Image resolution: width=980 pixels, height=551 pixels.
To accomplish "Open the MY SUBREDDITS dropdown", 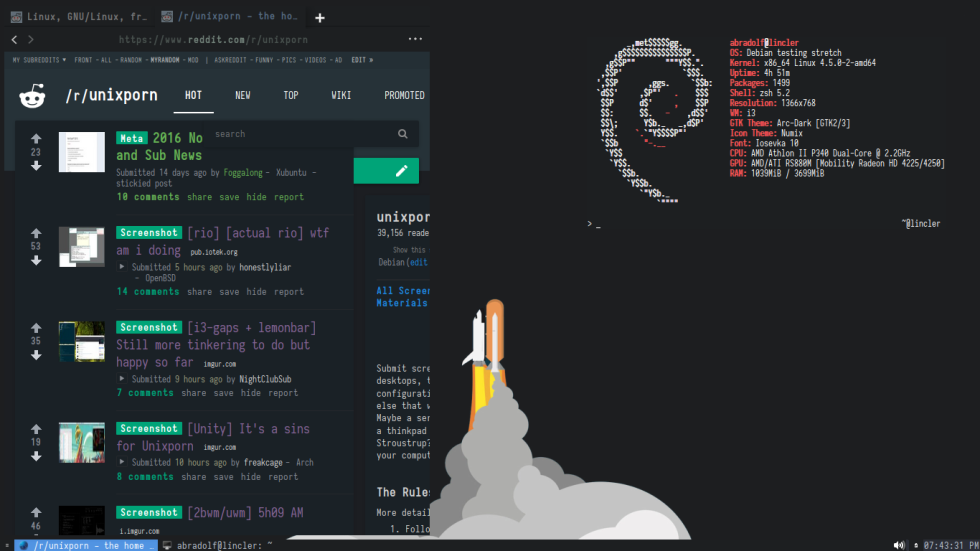I will (x=39, y=60).
